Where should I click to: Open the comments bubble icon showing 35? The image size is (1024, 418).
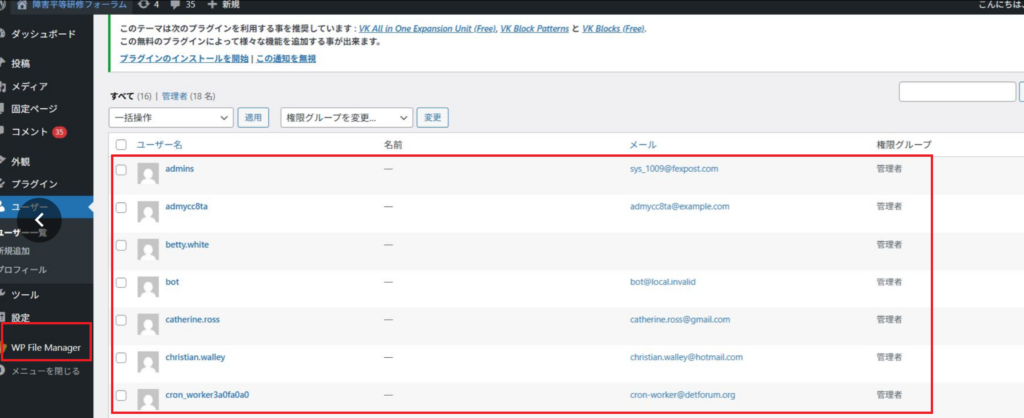pos(176,5)
